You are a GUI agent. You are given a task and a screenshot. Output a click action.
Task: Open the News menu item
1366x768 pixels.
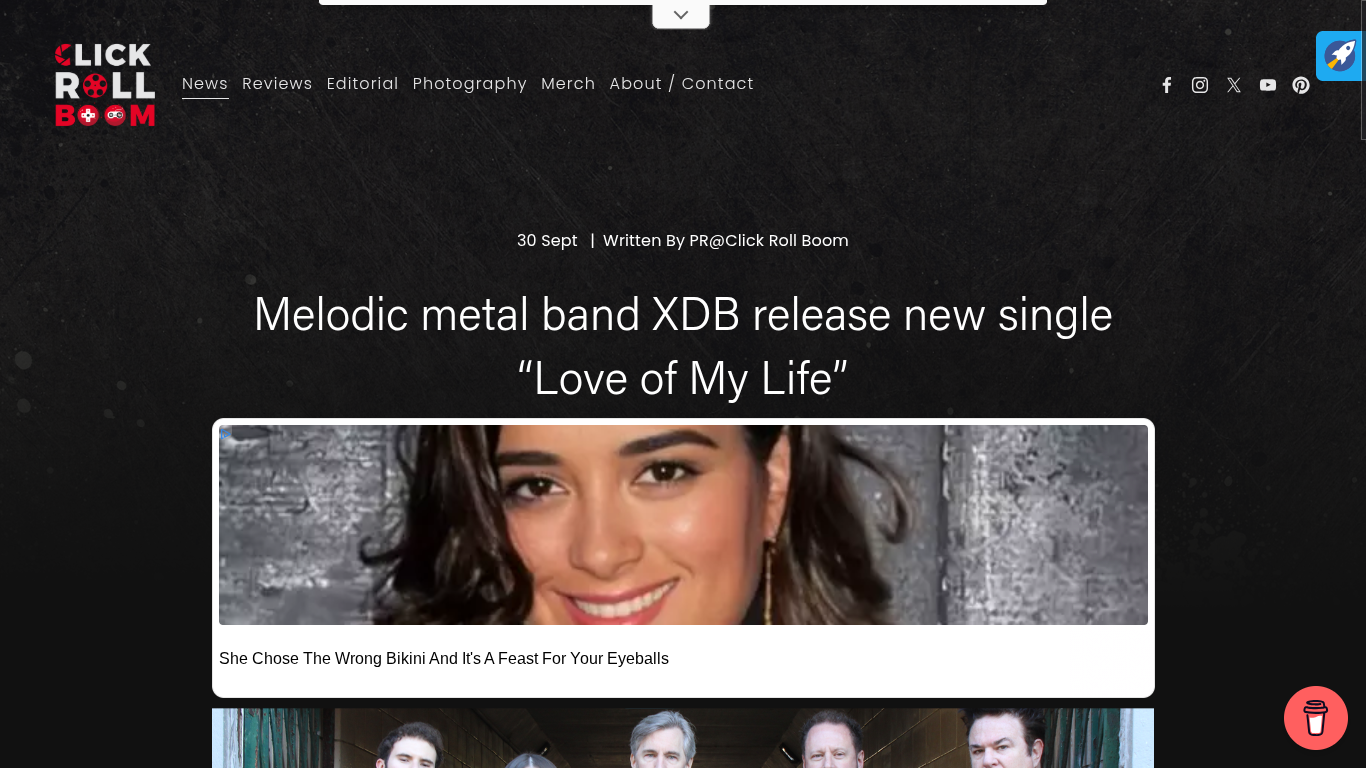pyautogui.click(x=205, y=84)
